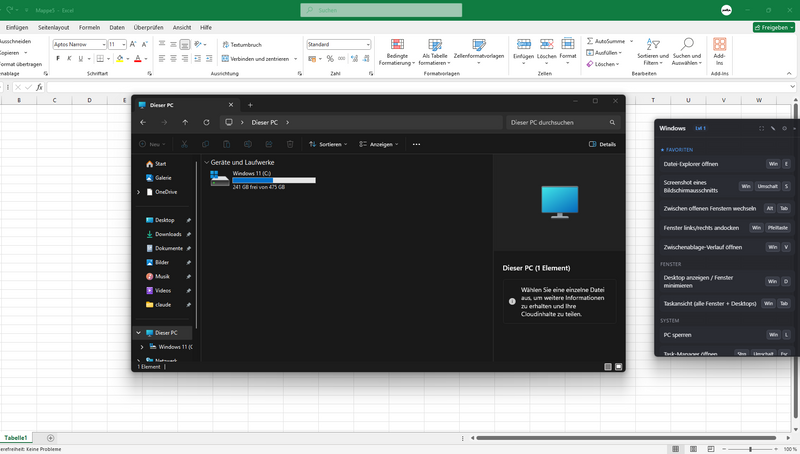Click the text orientation icon

pos(198,44)
